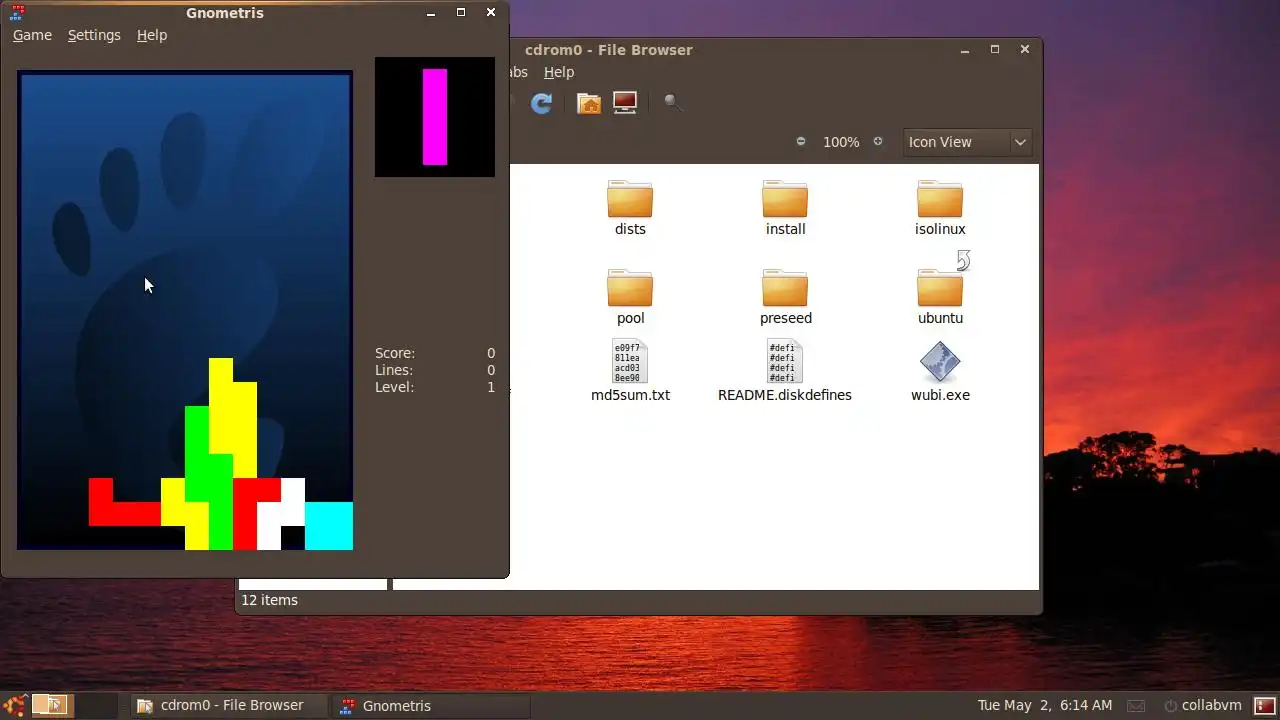Click the Lines label in Gnometris
The width and height of the screenshot is (1280, 720).
click(x=394, y=370)
